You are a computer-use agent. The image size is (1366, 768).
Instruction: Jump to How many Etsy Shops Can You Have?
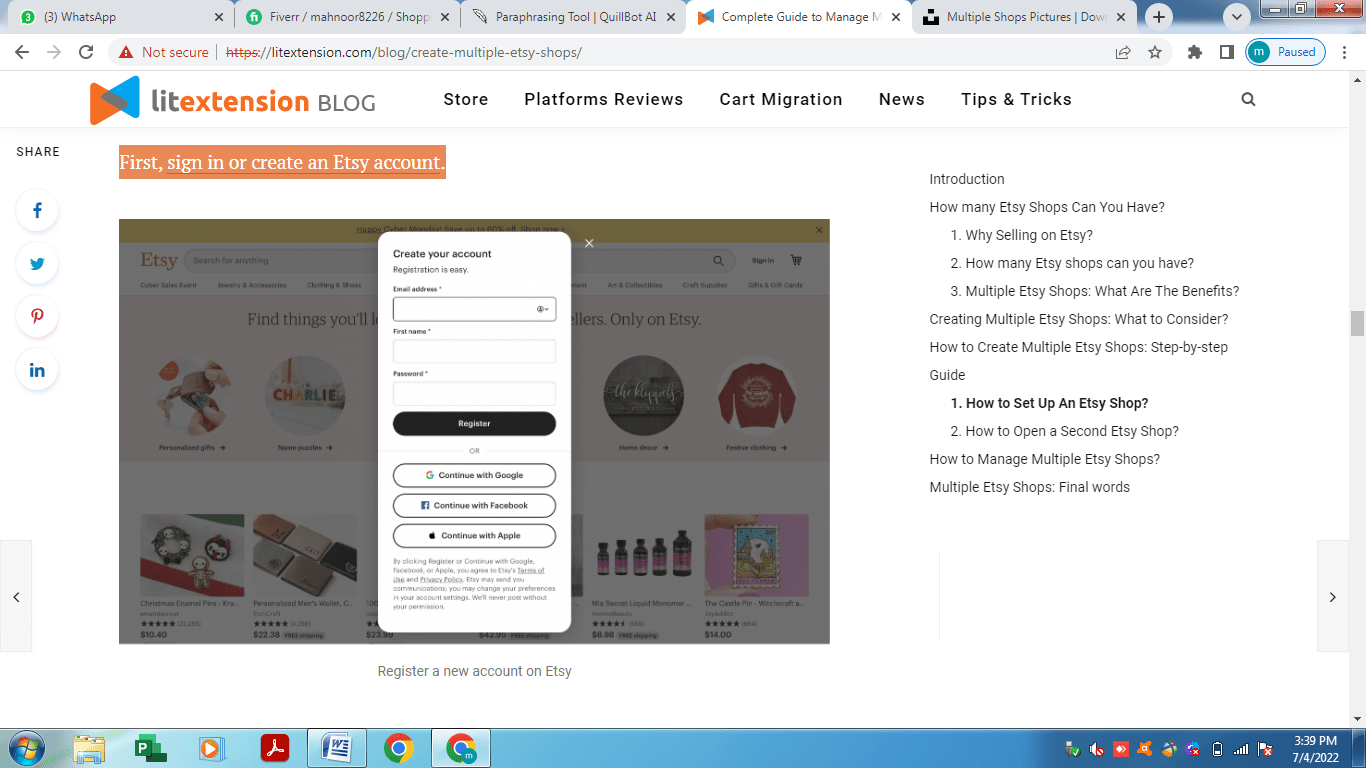point(1047,207)
